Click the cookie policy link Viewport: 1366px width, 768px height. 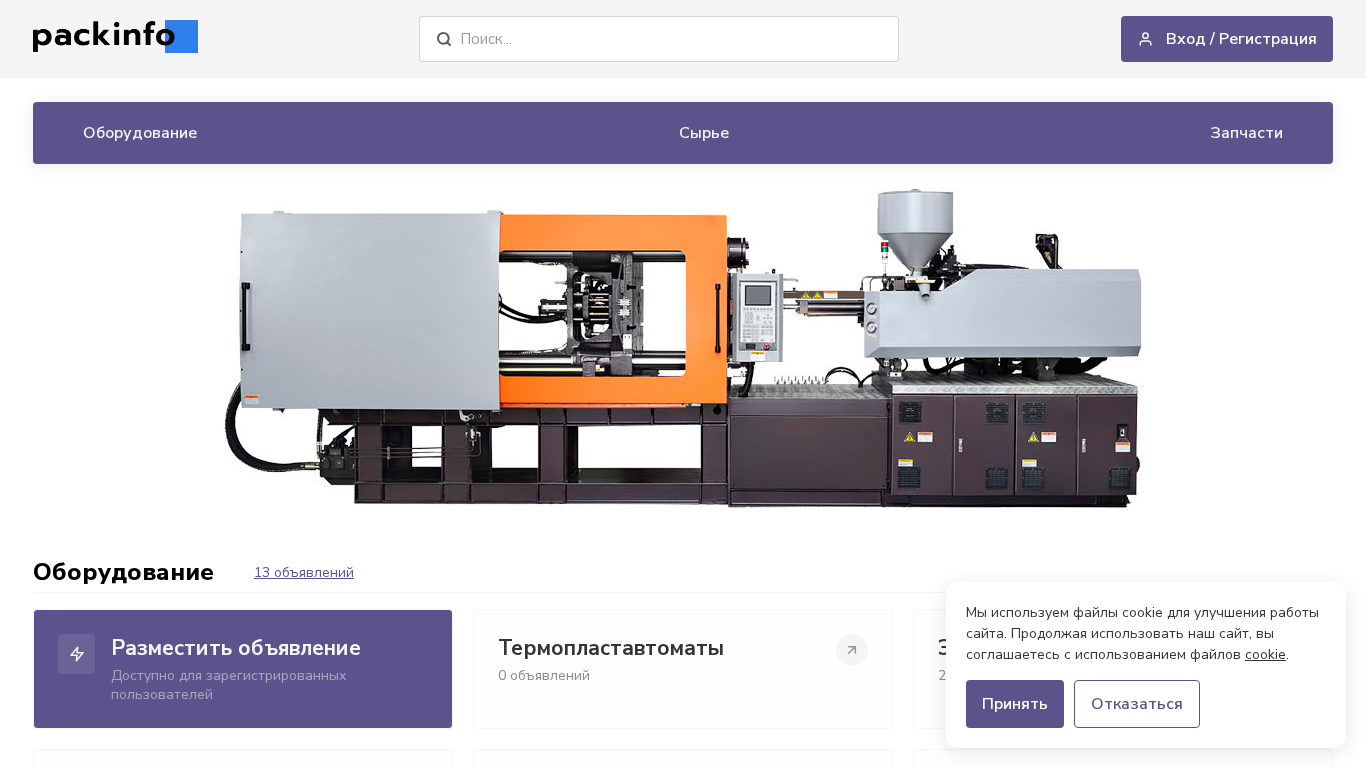click(1265, 655)
